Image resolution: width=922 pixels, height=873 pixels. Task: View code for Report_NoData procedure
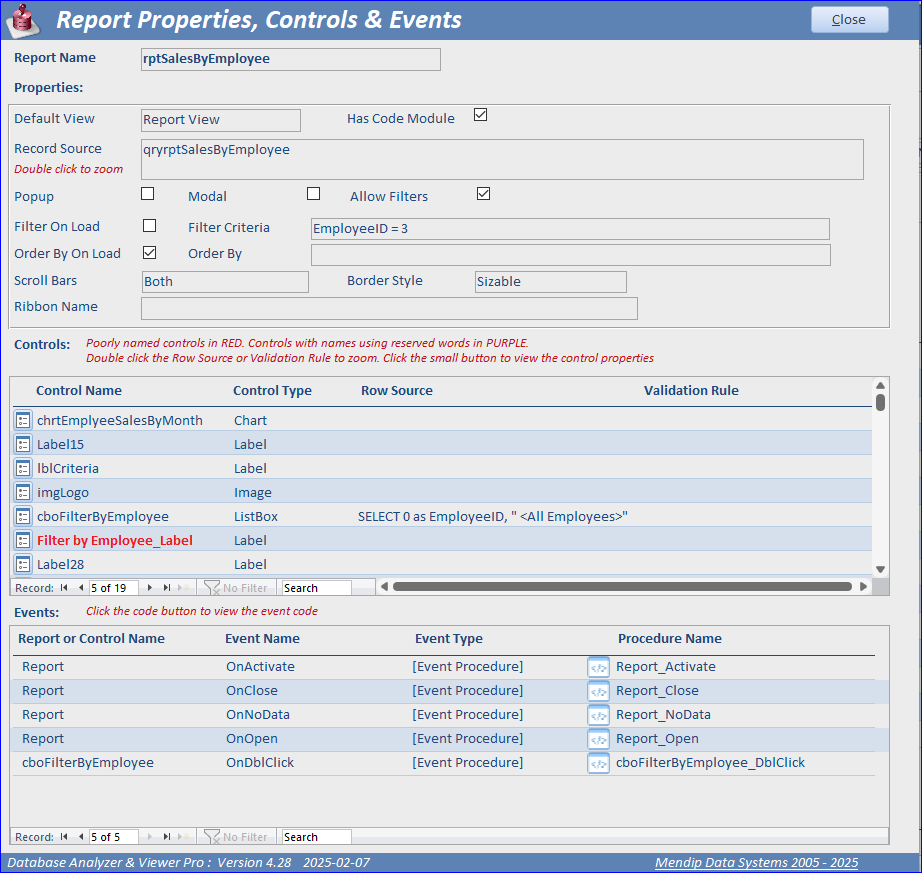coord(598,715)
